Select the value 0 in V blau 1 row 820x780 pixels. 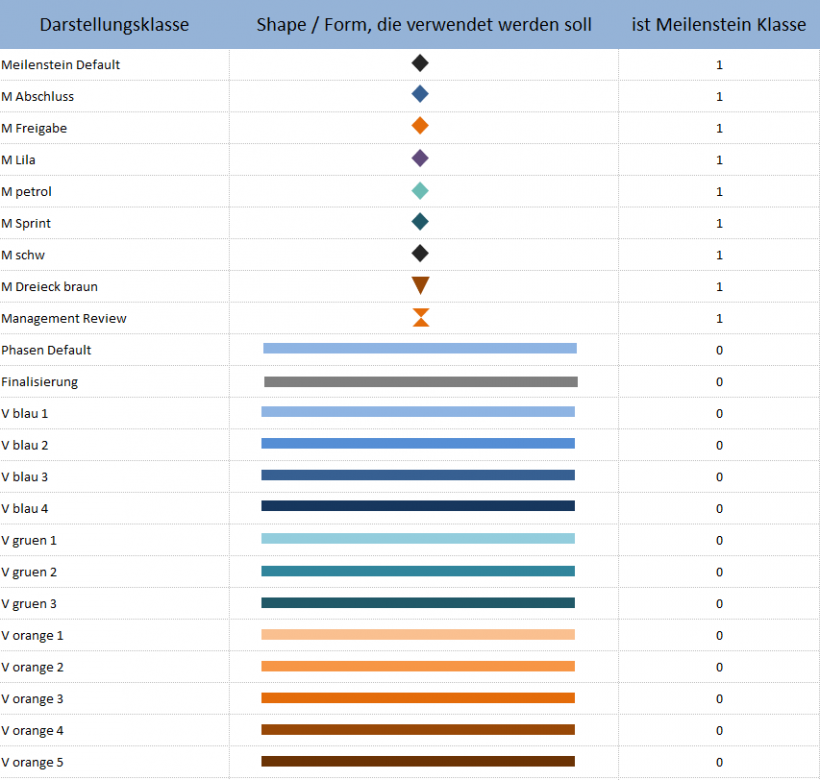(x=719, y=413)
